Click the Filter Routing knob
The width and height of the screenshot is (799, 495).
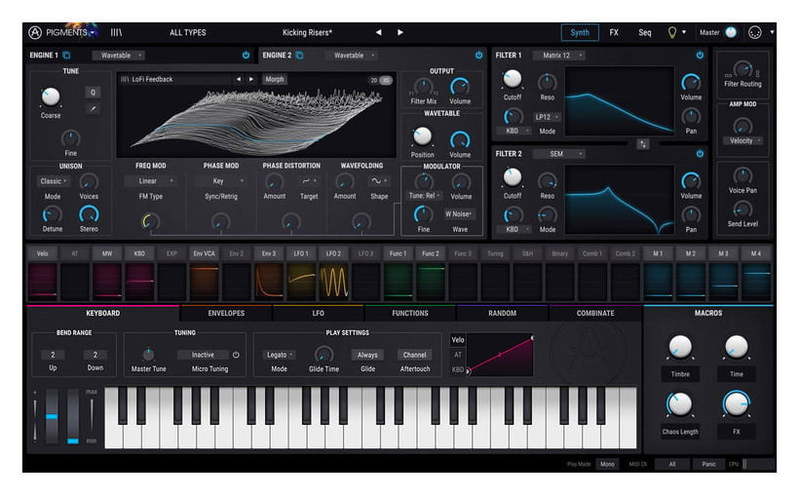pos(742,69)
